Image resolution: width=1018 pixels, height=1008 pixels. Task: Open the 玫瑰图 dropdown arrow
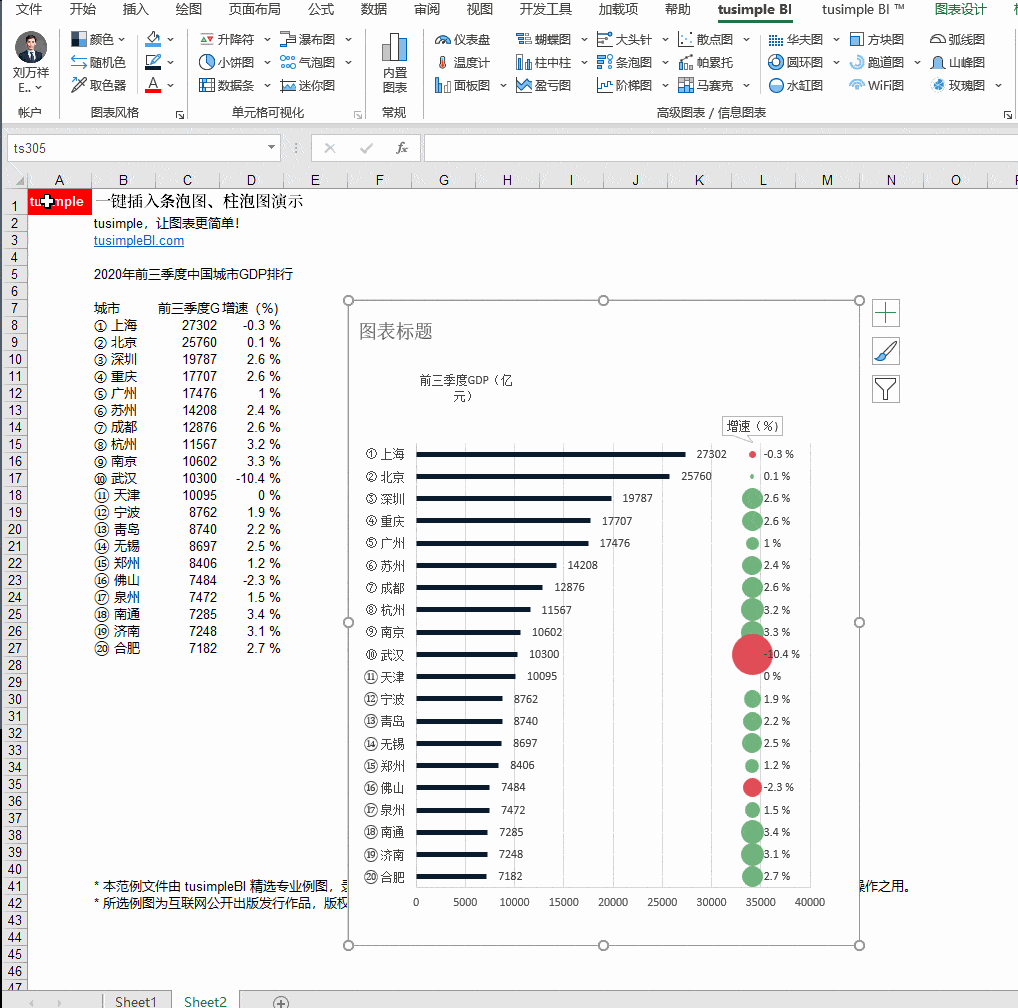999,86
